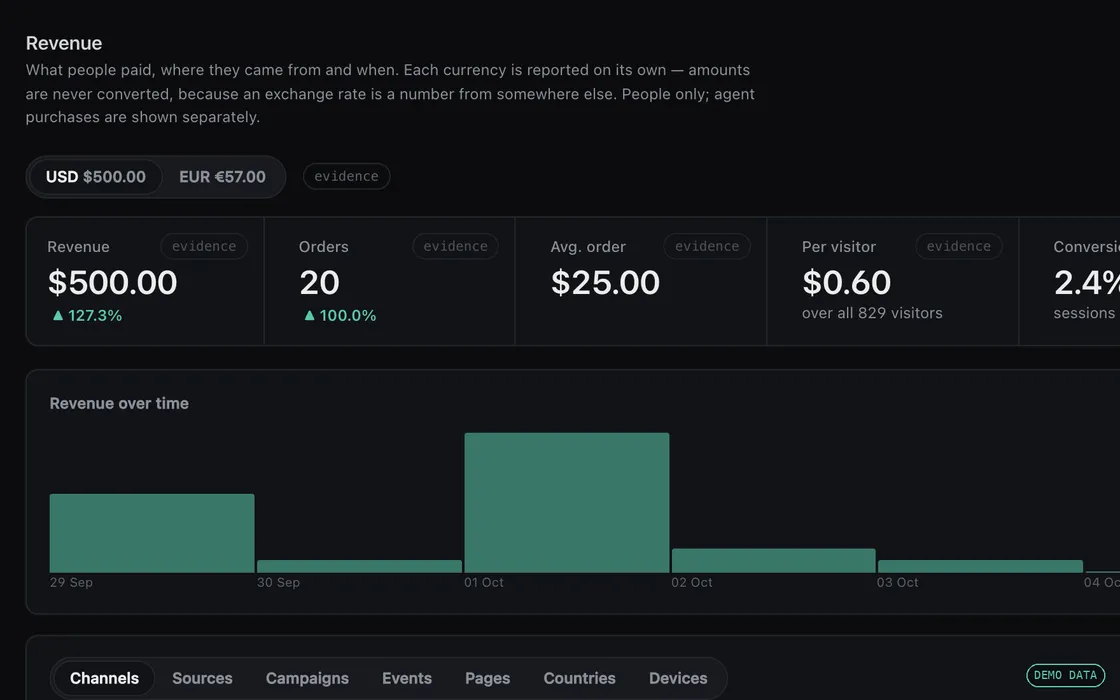Image resolution: width=1120 pixels, height=700 pixels.
Task: Select the 30 Sep revenue bar
Action: [359, 566]
